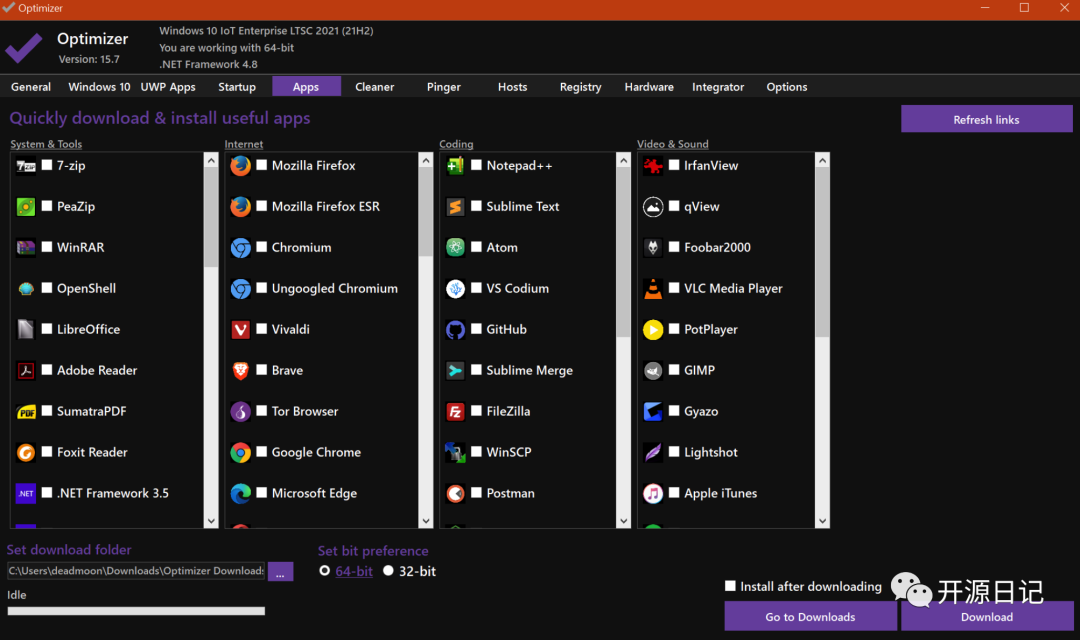
Task: Open the General tab
Action: click(31, 87)
